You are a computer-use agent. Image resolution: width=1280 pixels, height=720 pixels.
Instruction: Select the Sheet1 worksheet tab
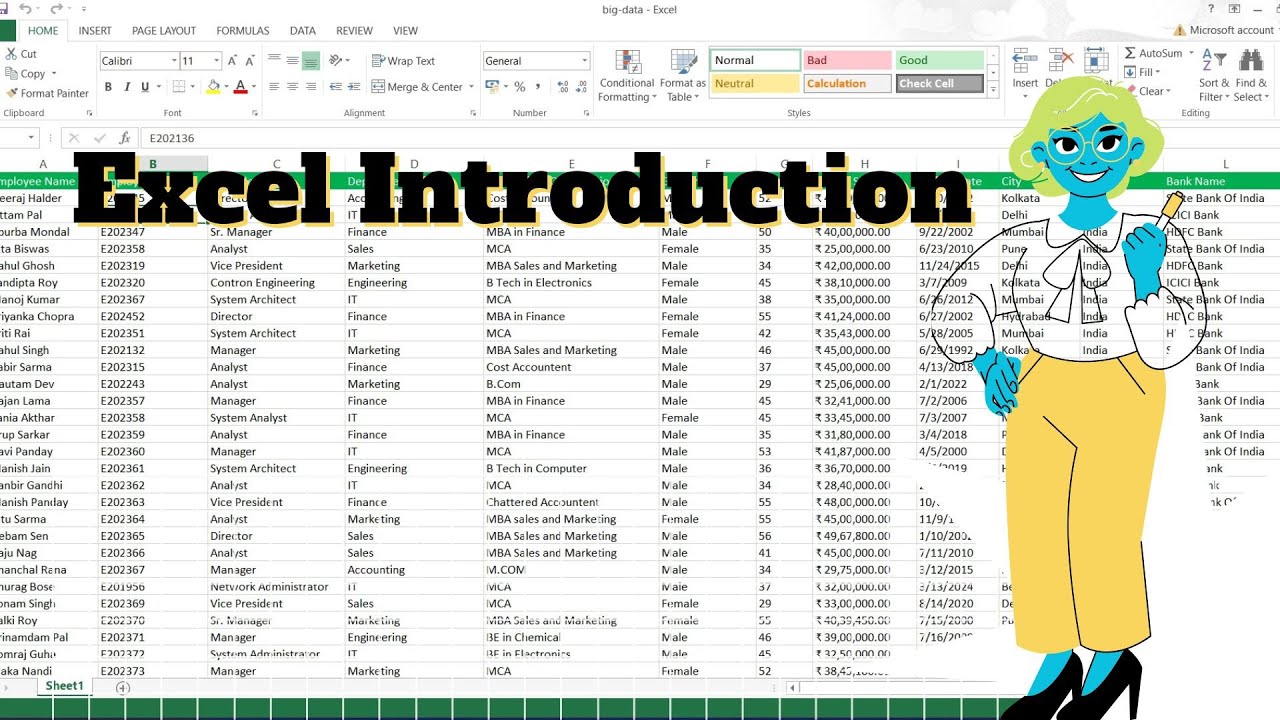pyautogui.click(x=64, y=687)
